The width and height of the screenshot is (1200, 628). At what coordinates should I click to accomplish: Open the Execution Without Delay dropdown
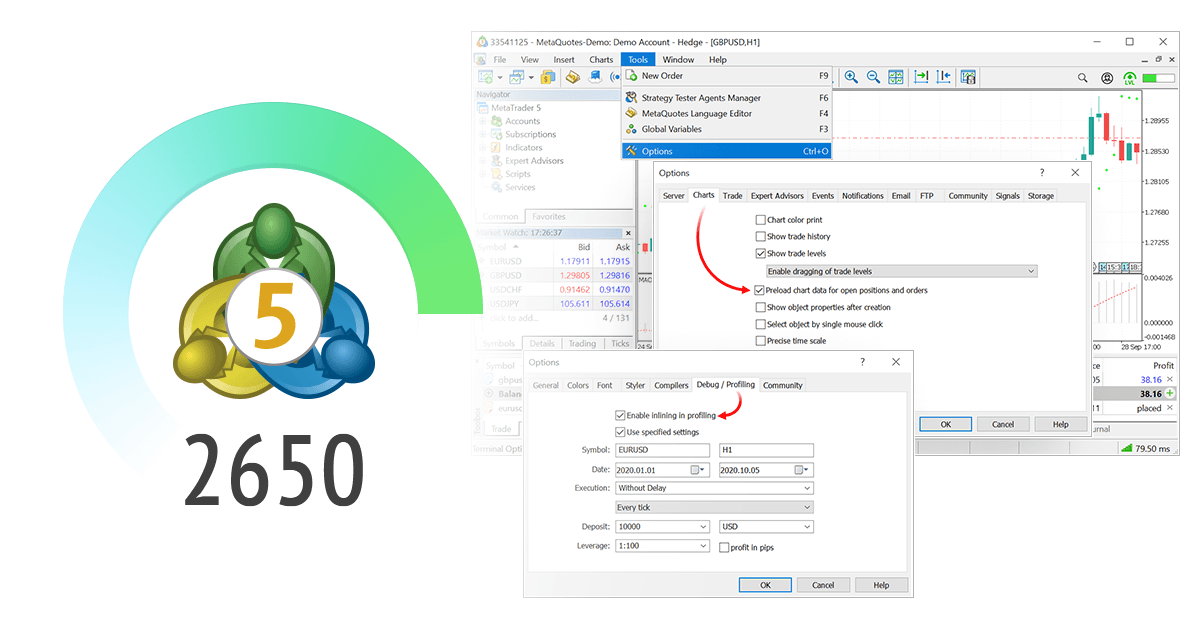(805, 487)
